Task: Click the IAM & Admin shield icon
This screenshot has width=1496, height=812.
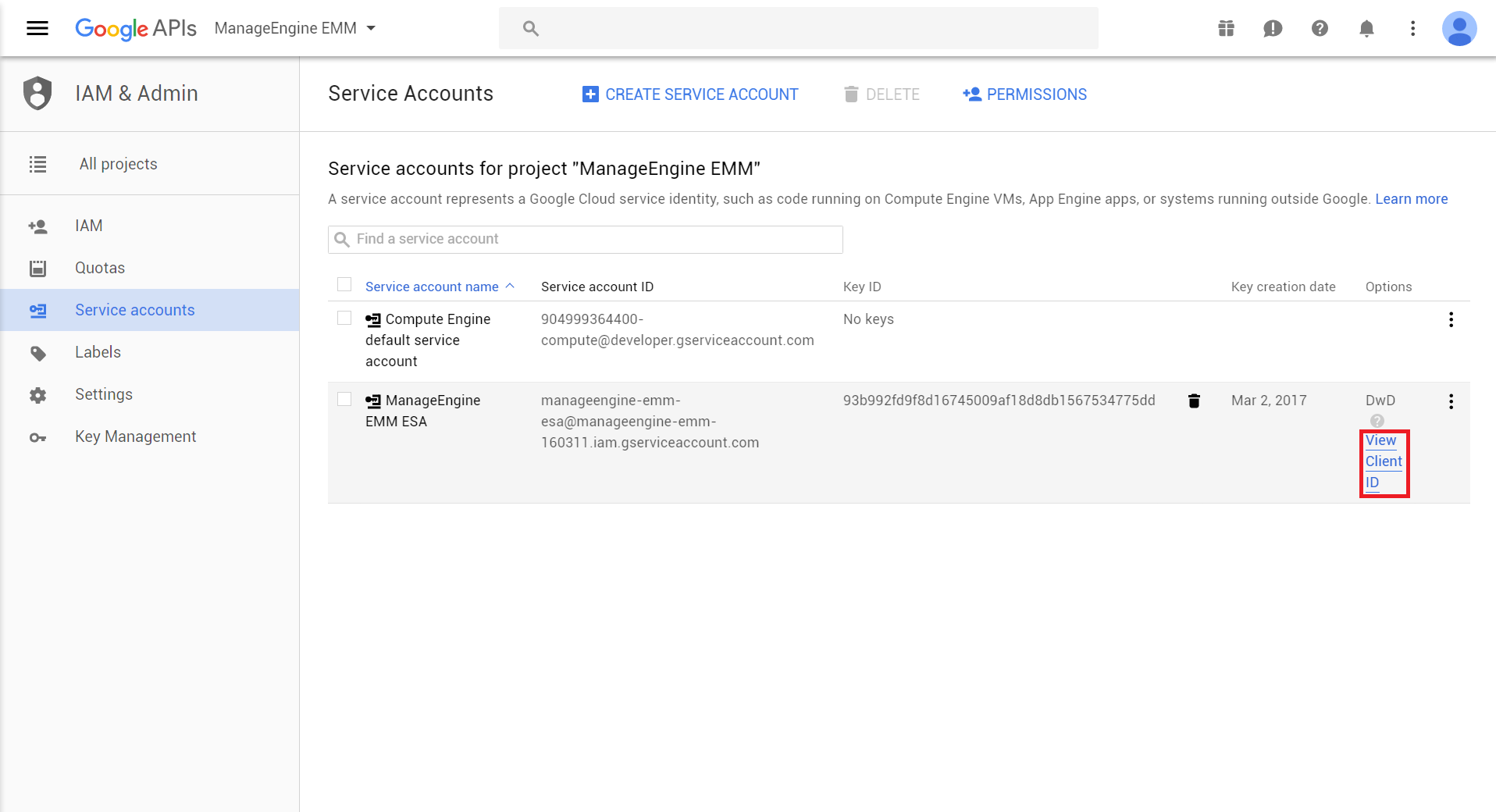Action: pos(37,94)
